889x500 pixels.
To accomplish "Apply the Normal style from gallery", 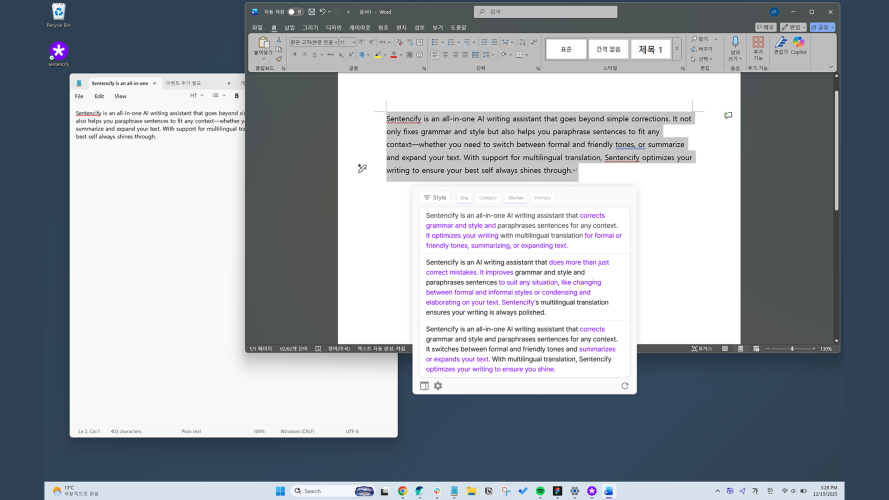I will pyautogui.click(x=566, y=49).
